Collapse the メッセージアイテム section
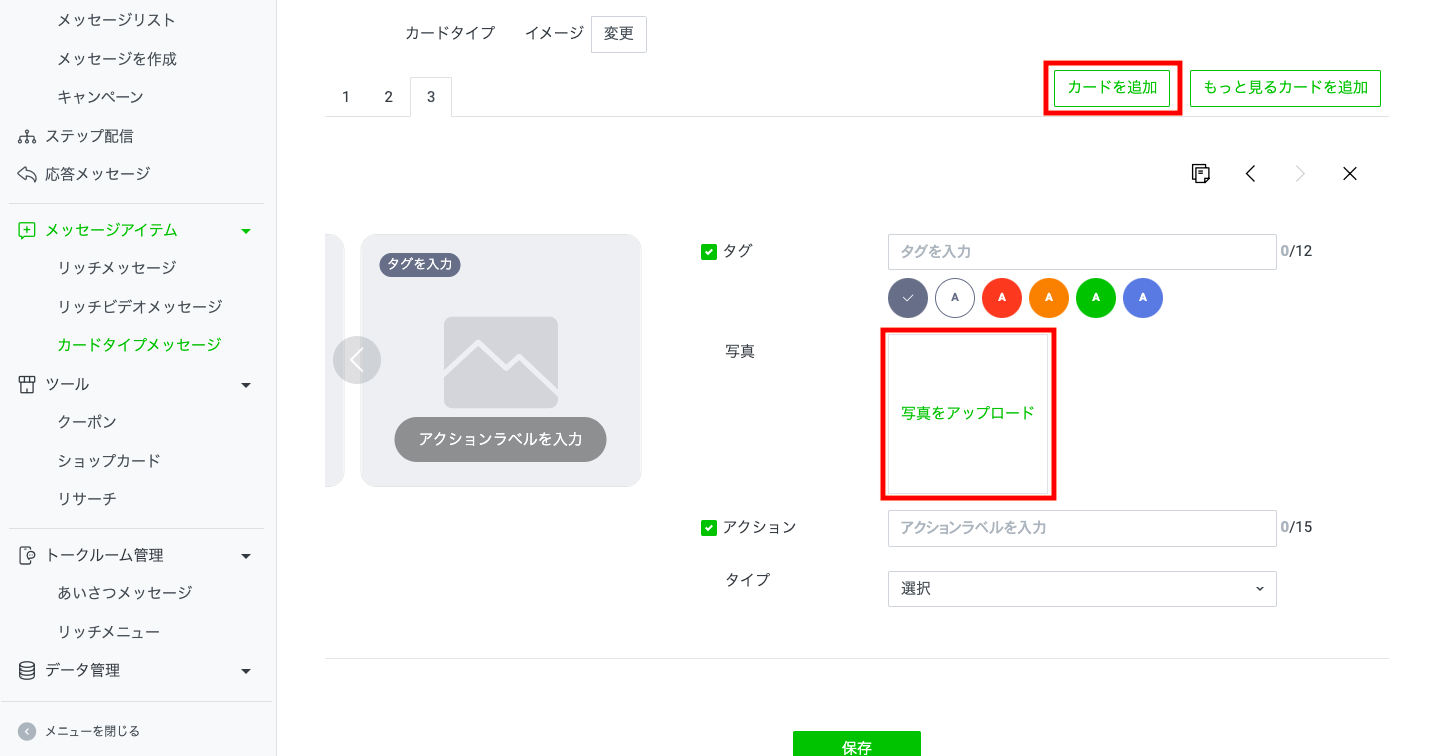The width and height of the screenshot is (1429, 756). click(x=246, y=231)
